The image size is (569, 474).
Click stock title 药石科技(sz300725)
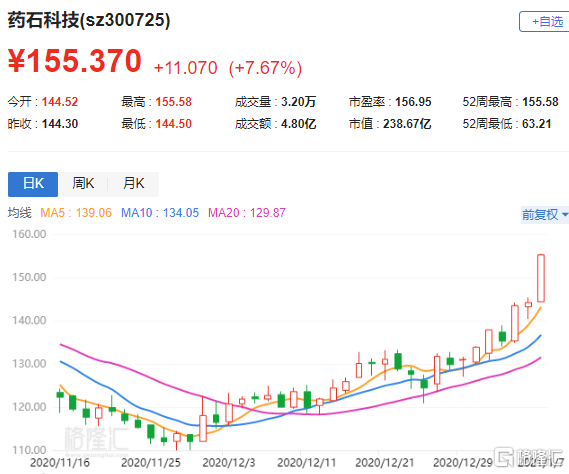89,20
